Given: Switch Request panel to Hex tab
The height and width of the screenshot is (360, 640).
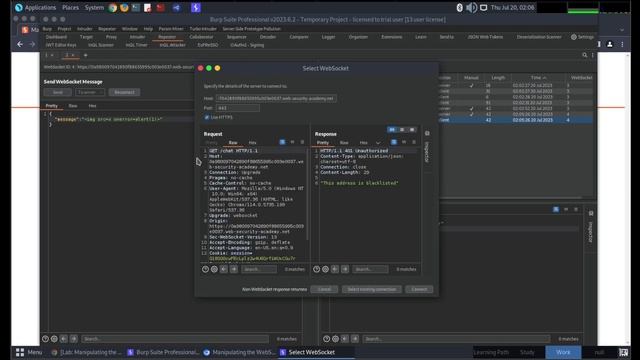Looking at the screenshot, I should [252, 142].
